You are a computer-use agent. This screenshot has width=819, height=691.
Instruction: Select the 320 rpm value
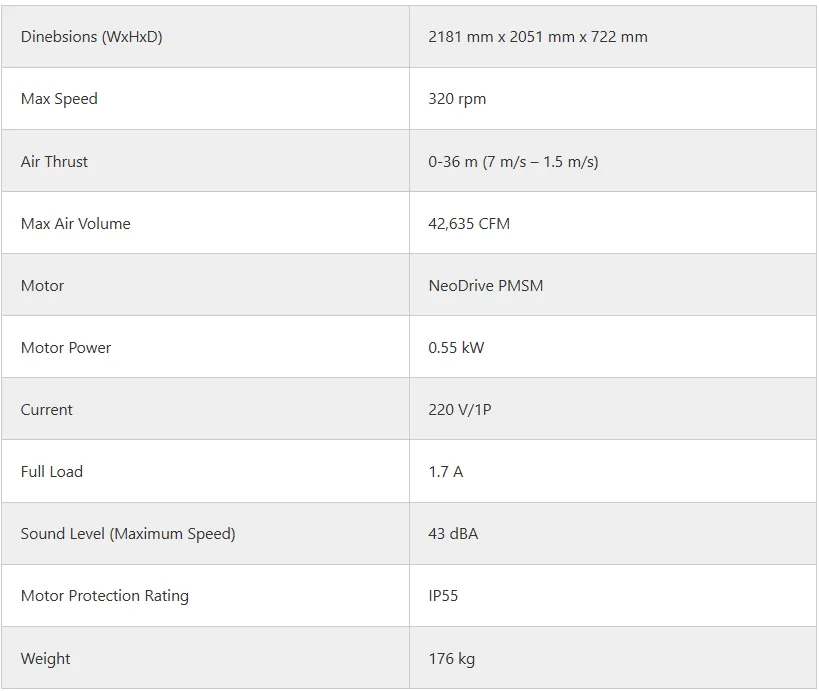click(x=457, y=99)
